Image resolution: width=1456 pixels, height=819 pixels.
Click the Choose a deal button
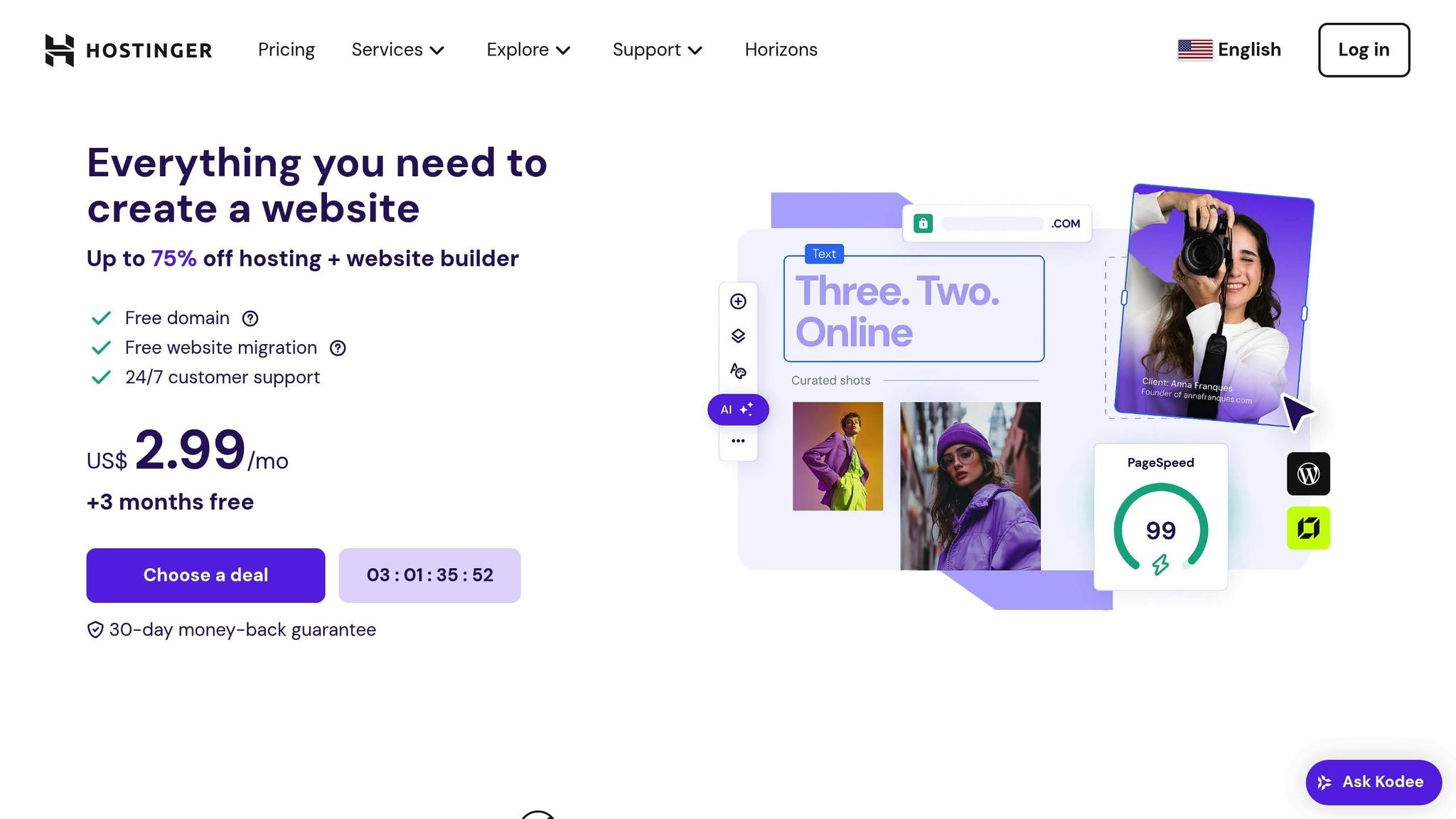(205, 575)
